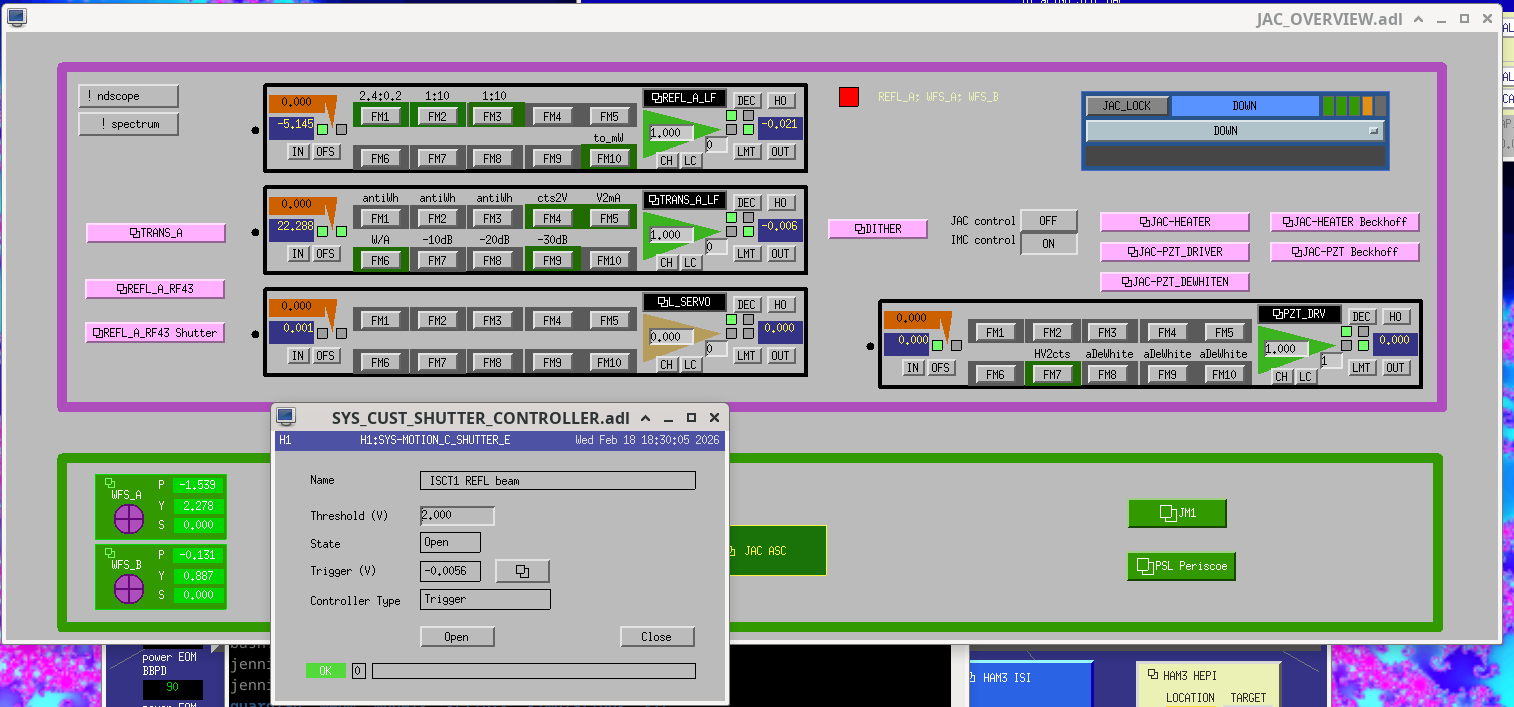Open the JAC-PZT_DRIVER screen menu
This screenshot has width=1514, height=707.
[1174, 252]
